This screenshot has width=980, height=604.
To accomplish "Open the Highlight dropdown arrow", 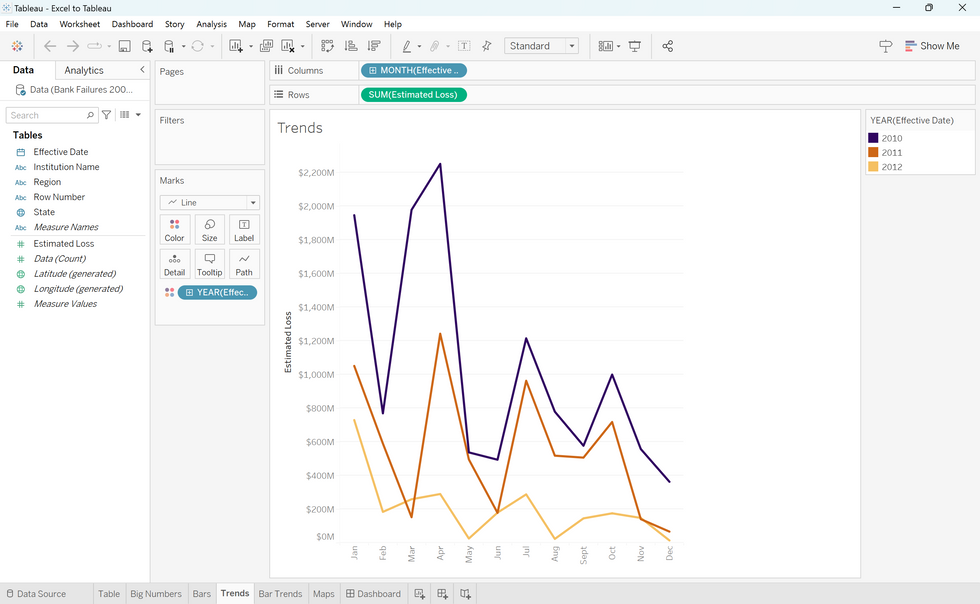I will click(419, 46).
